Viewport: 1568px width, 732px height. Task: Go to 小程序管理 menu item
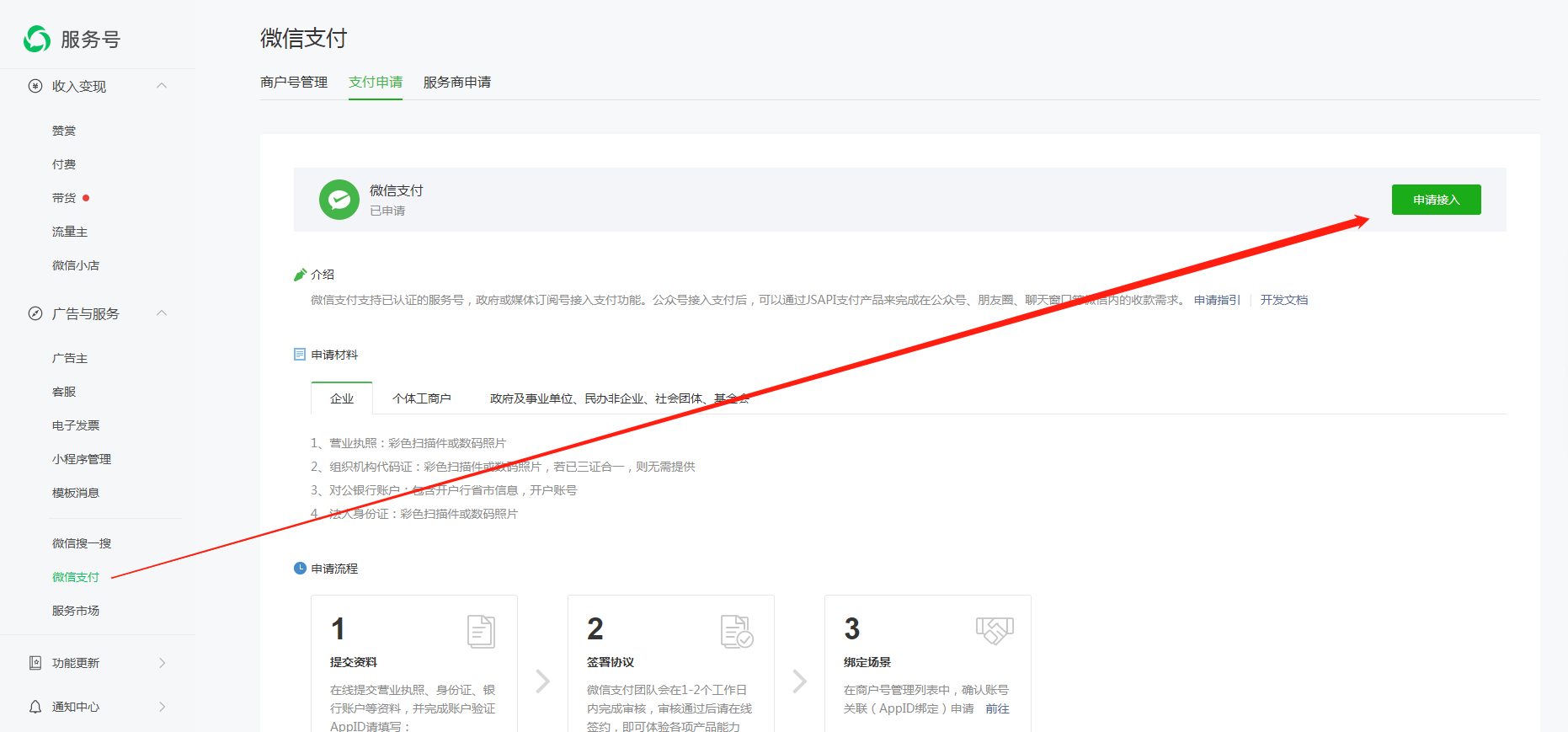coord(82,459)
